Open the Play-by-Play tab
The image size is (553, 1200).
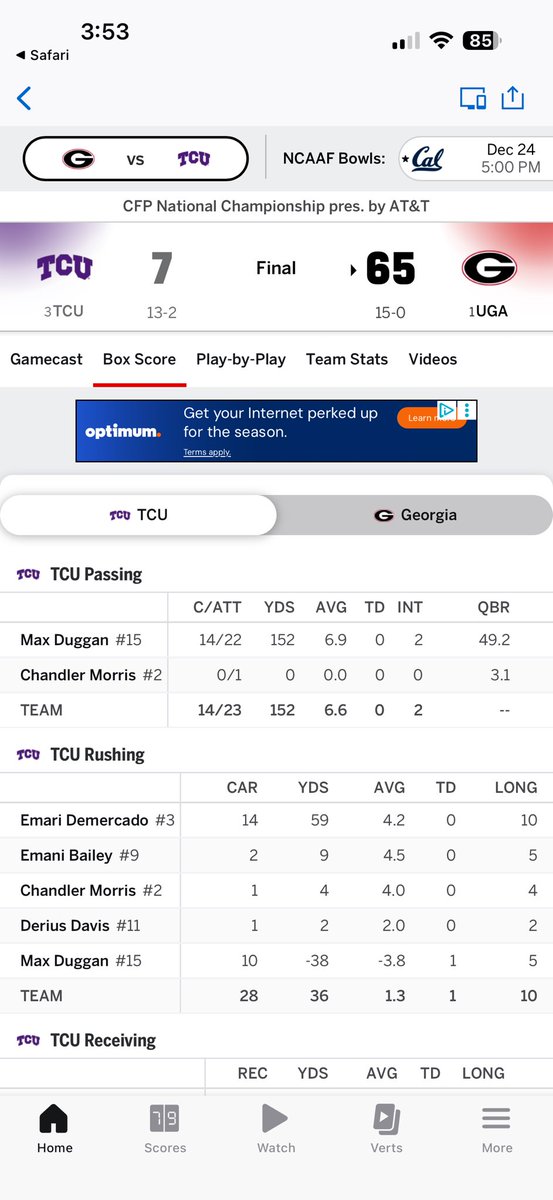click(x=241, y=359)
